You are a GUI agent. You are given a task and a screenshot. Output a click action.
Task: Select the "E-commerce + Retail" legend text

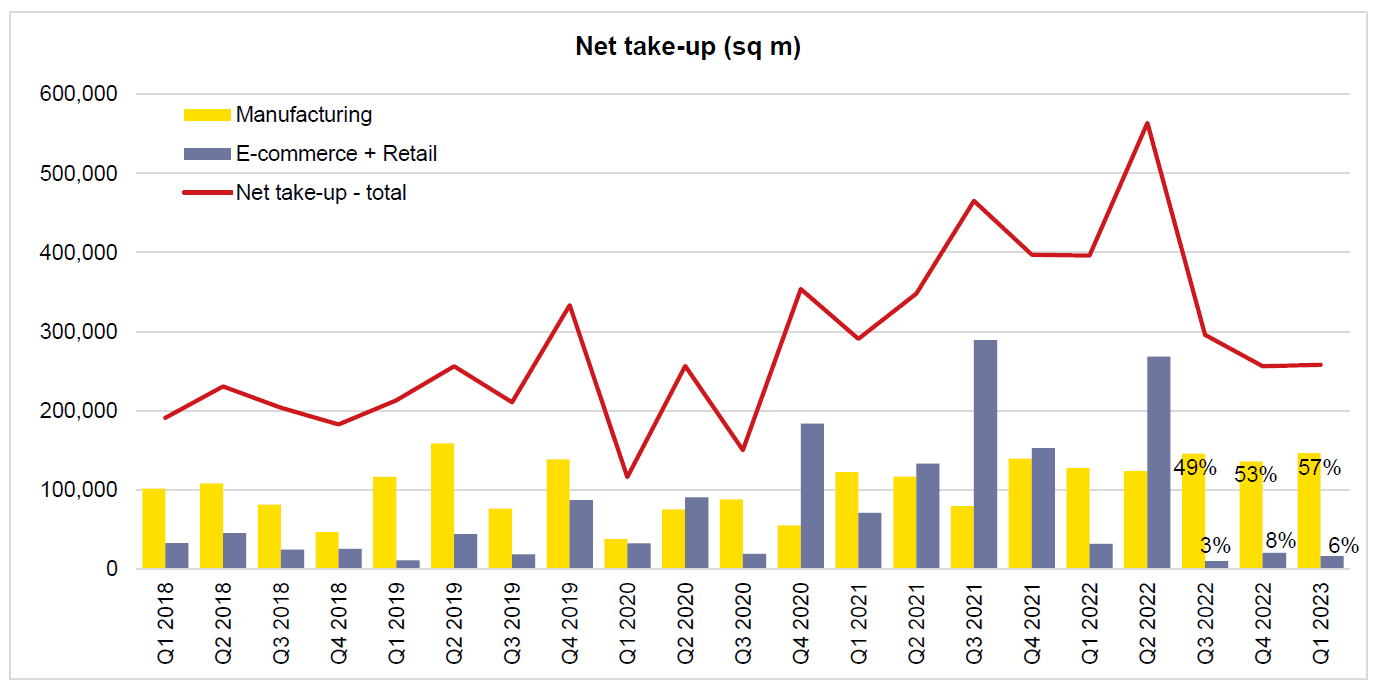[x=336, y=154]
